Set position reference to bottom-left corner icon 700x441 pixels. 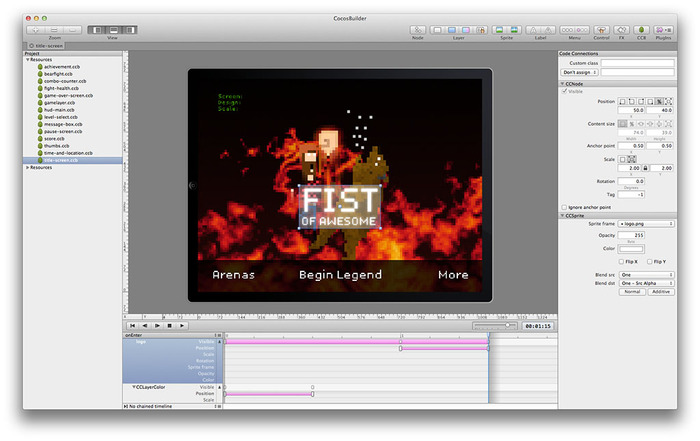pos(622,102)
